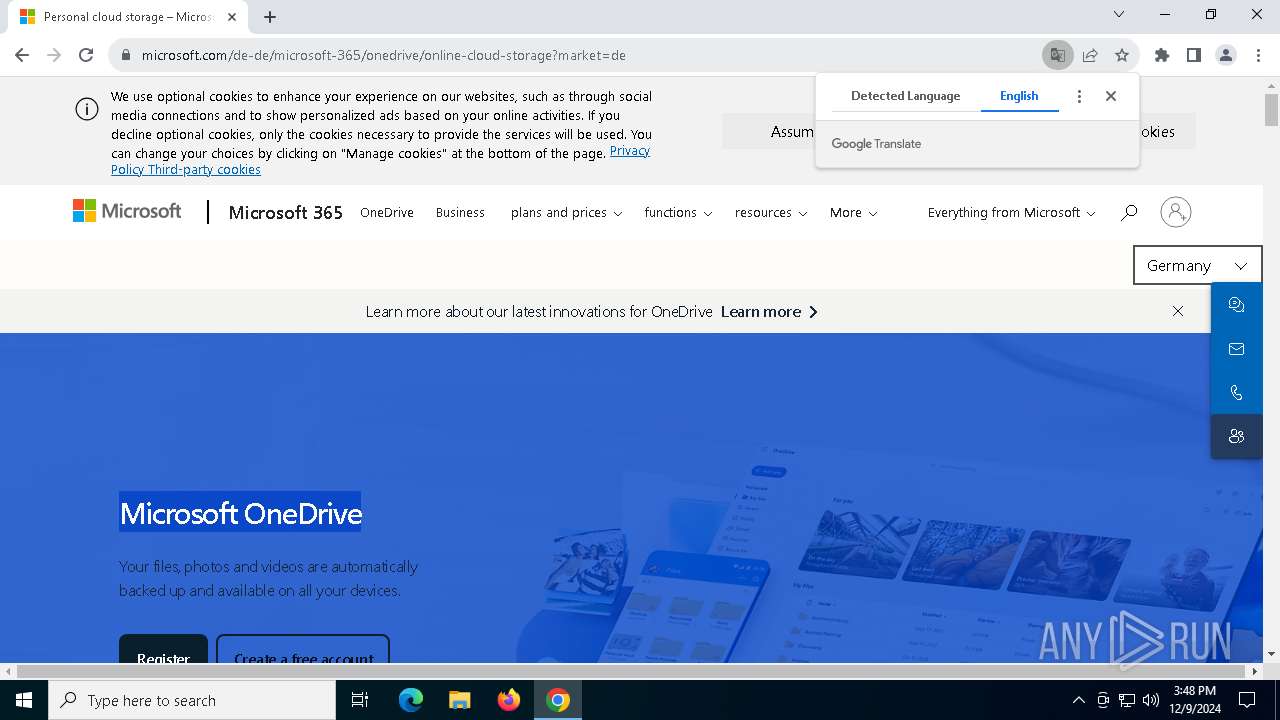Launch Microsoft Edge from taskbar

click(x=411, y=700)
